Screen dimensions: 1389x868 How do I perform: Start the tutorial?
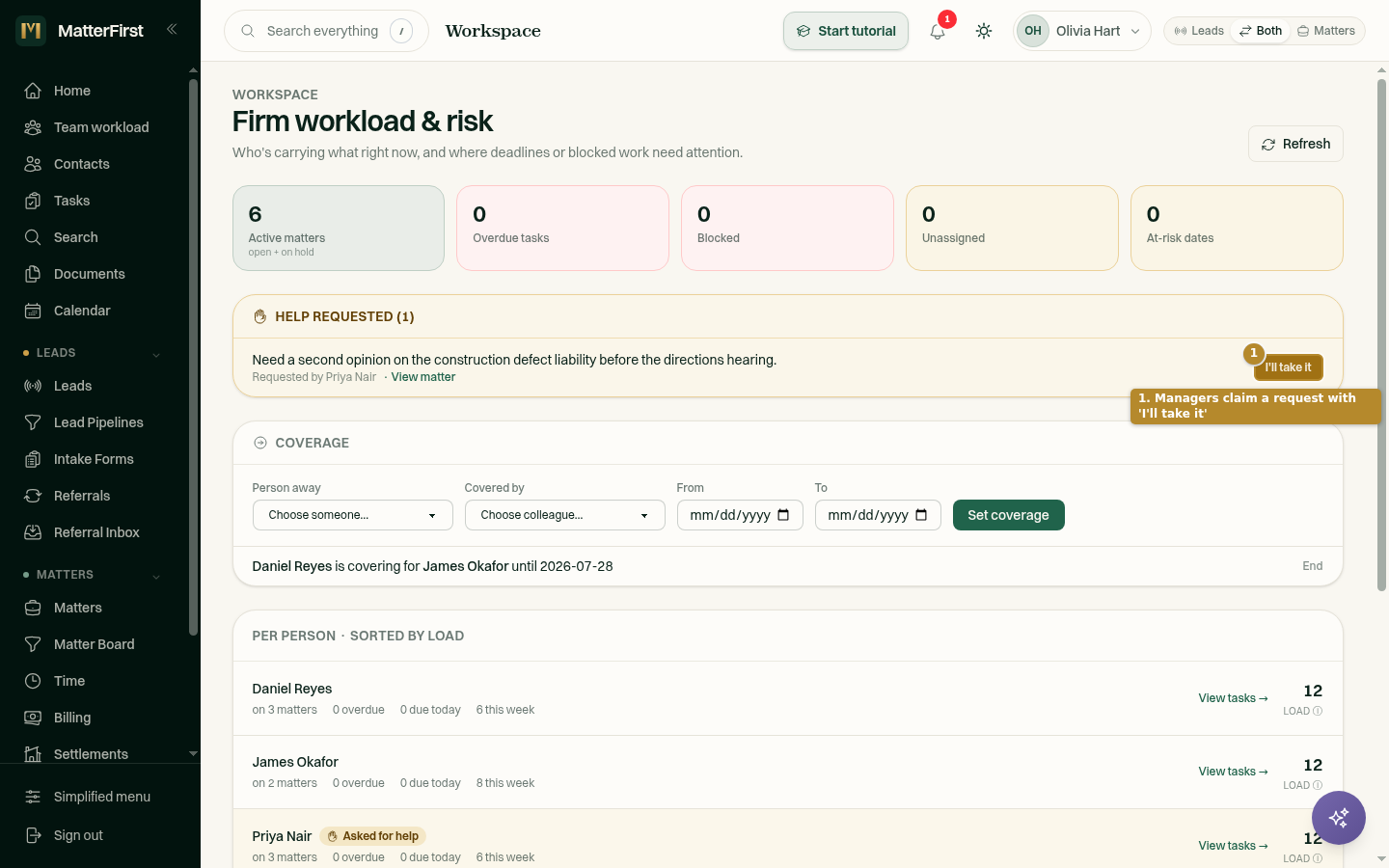coord(846,31)
